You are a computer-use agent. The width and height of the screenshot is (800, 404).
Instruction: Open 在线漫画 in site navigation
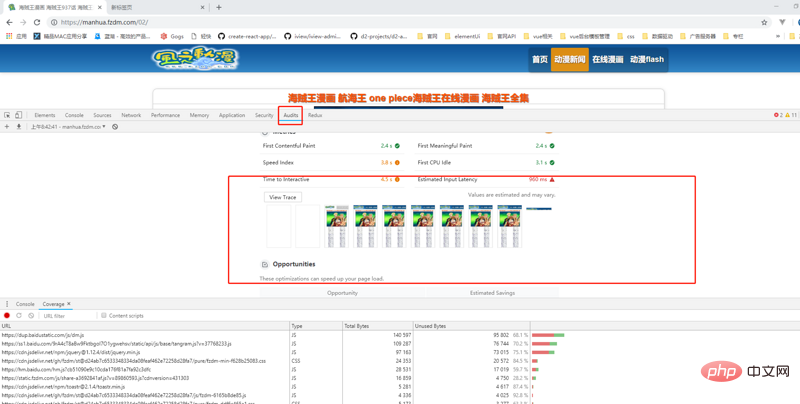coord(608,60)
